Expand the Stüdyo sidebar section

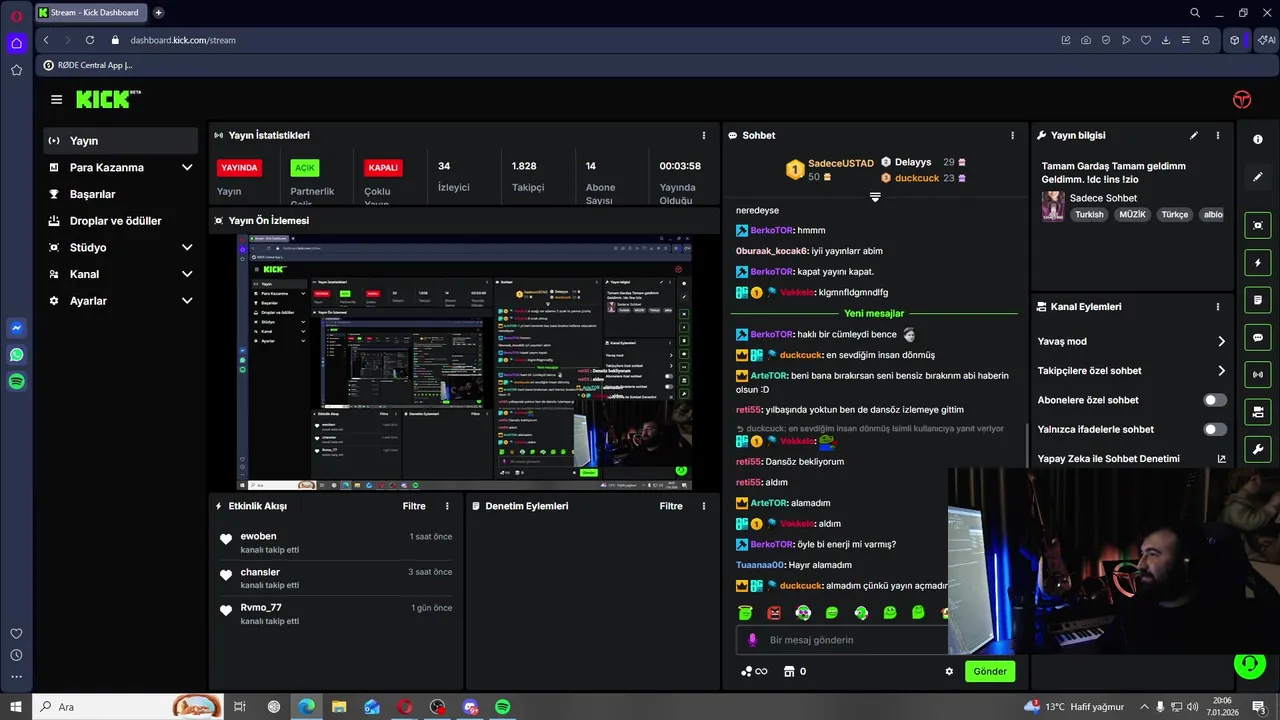[x=187, y=247]
